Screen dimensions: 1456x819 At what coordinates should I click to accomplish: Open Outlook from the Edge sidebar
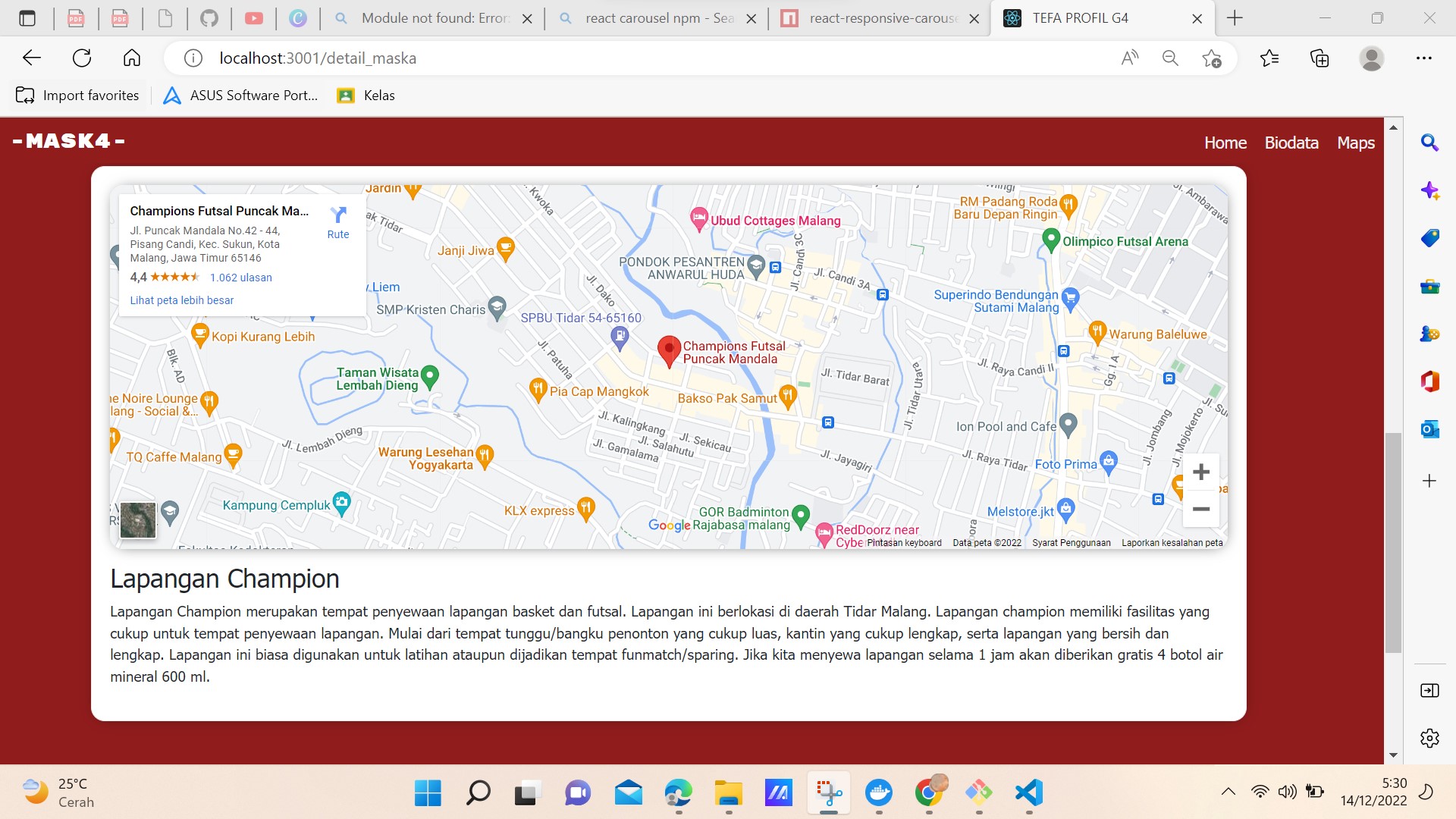click(1430, 429)
